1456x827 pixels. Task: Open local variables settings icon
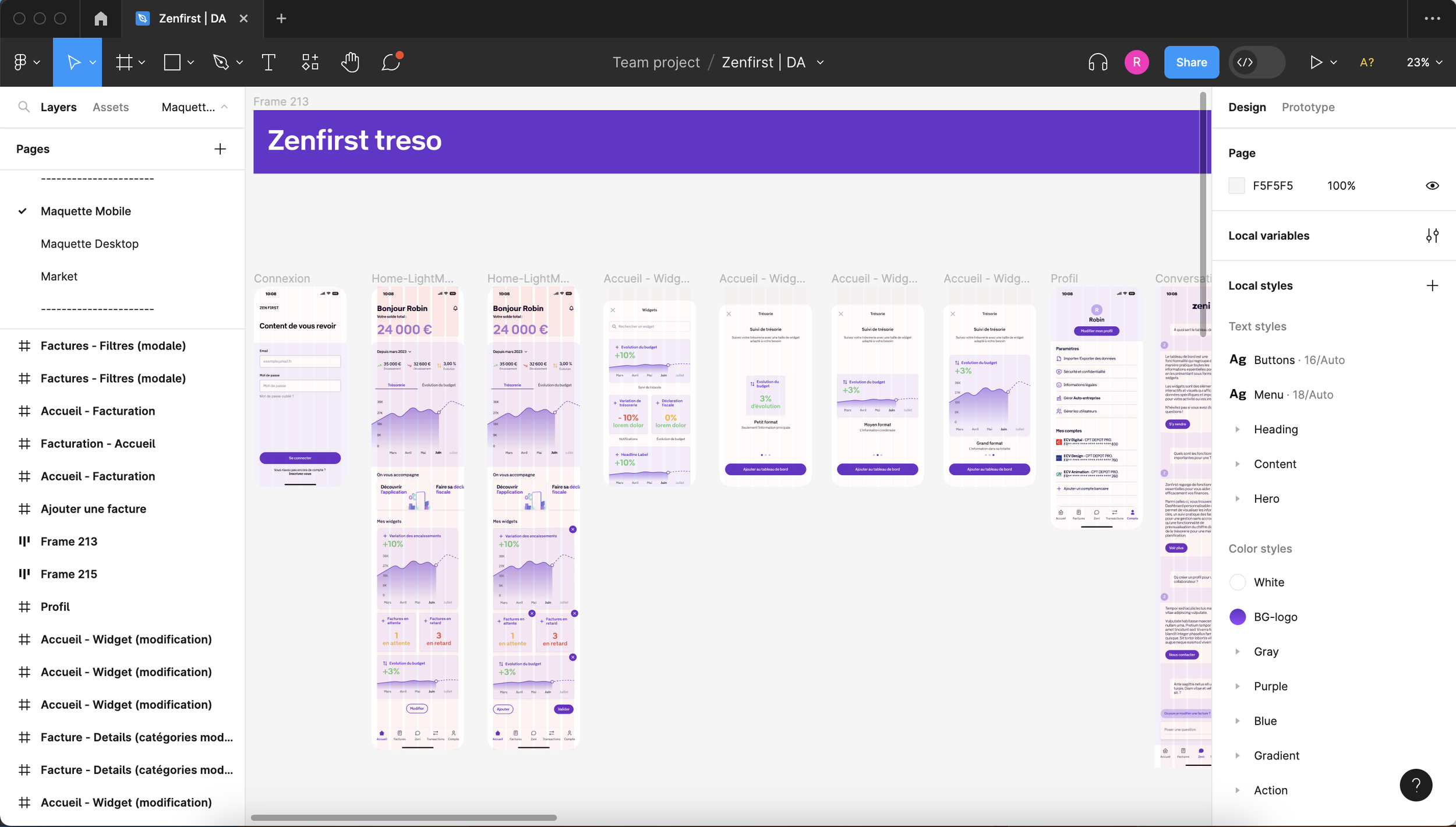[x=1432, y=236]
